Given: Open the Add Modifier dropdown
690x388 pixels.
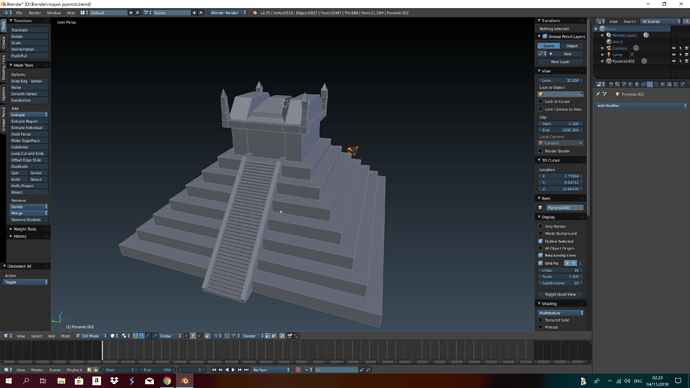Looking at the screenshot, I should click(x=641, y=106).
